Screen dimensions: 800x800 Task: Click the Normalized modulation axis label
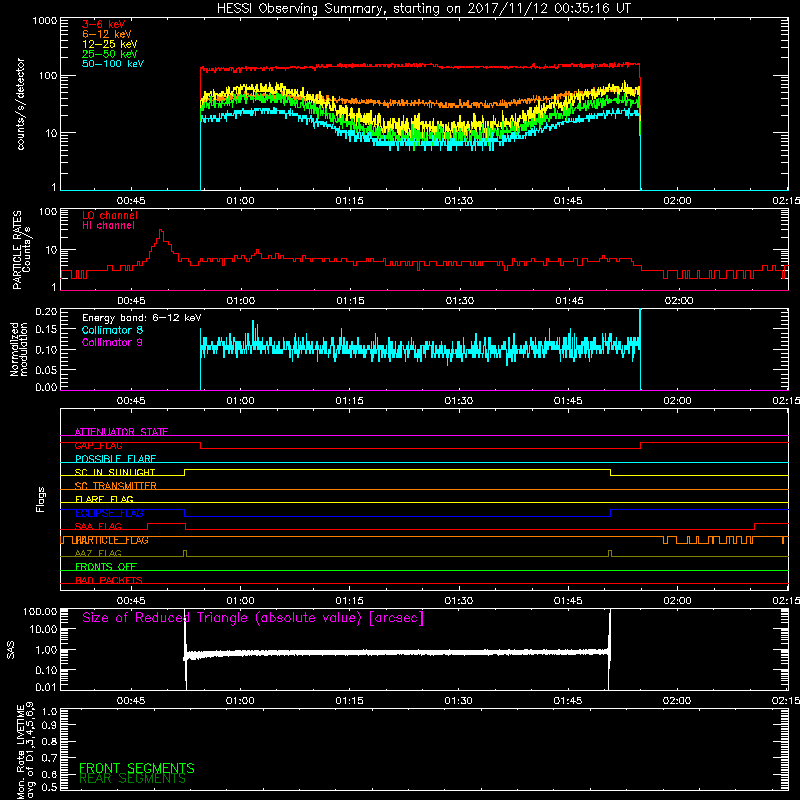19,349
